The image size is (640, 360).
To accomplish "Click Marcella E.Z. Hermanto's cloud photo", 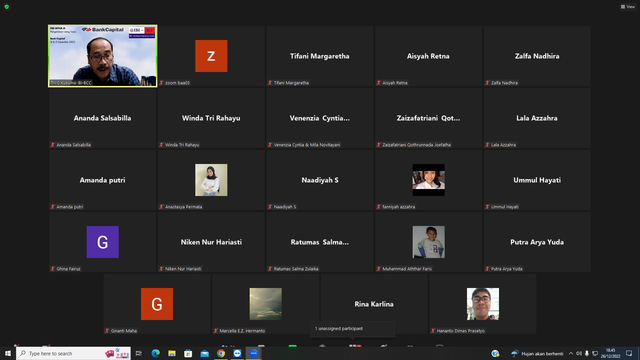I will (x=265, y=304).
